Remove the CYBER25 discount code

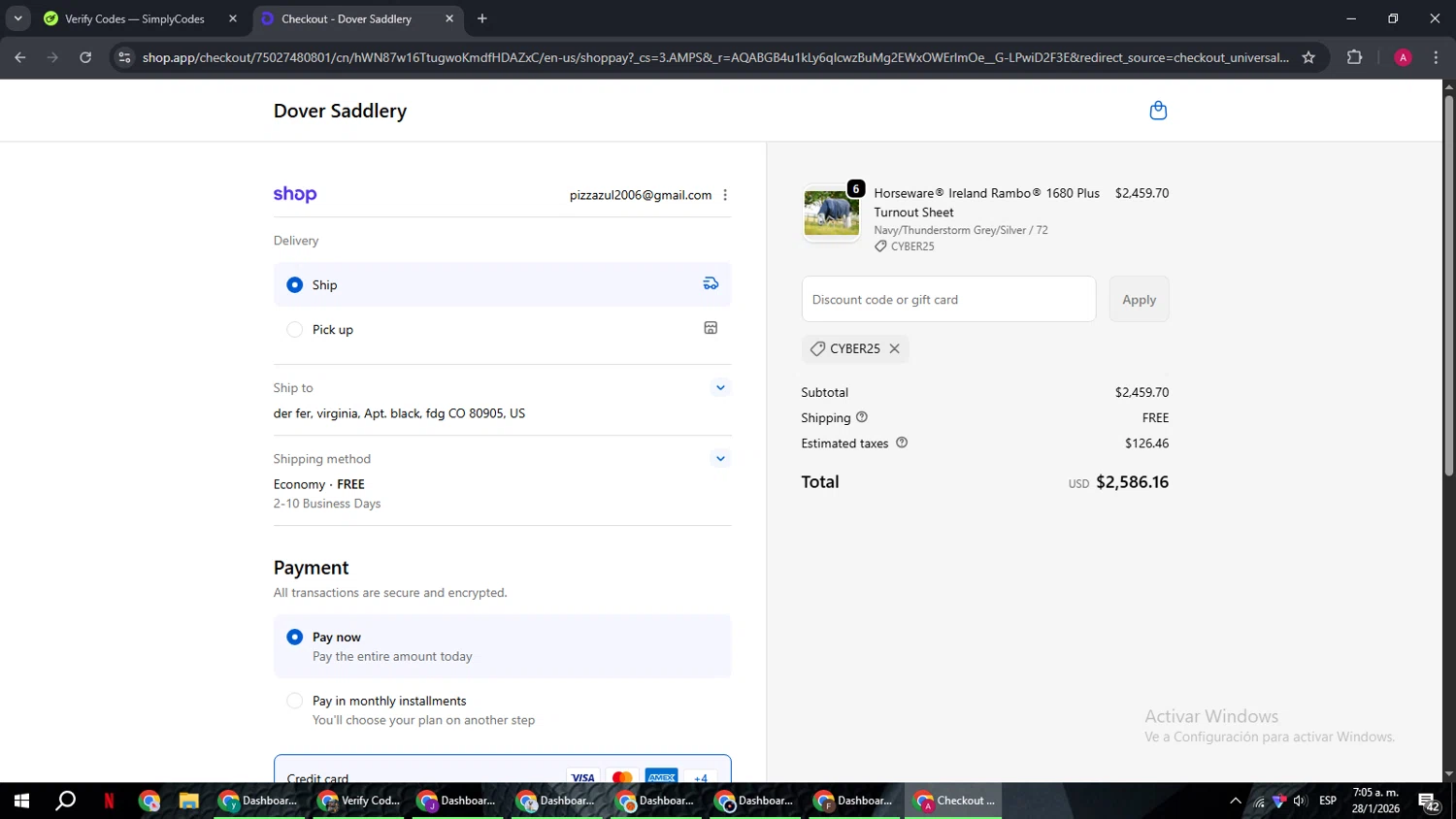click(x=894, y=348)
